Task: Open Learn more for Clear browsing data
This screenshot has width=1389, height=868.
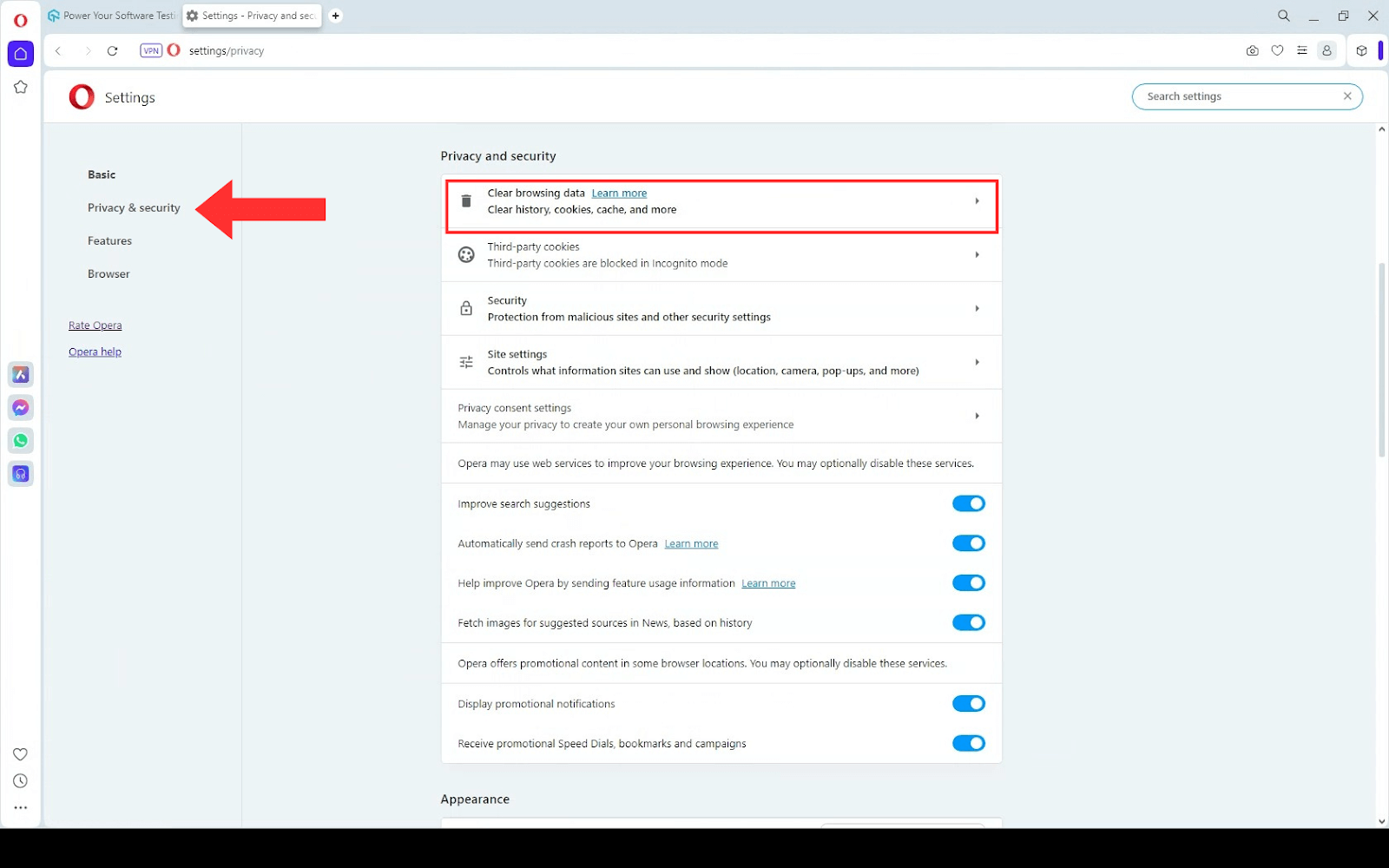Action: [619, 194]
